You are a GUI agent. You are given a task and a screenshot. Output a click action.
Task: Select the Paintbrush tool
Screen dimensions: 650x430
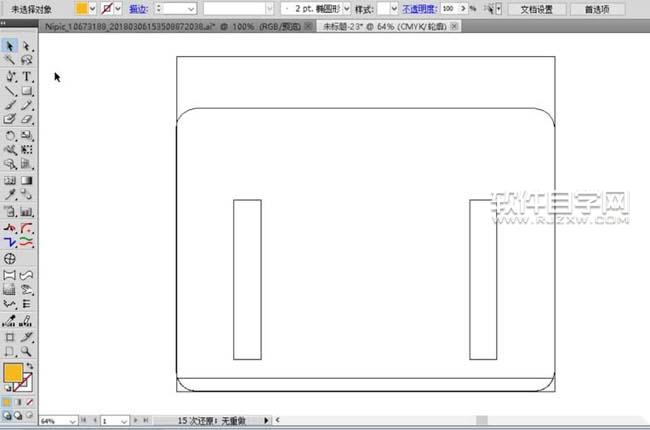[x=10, y=105]
